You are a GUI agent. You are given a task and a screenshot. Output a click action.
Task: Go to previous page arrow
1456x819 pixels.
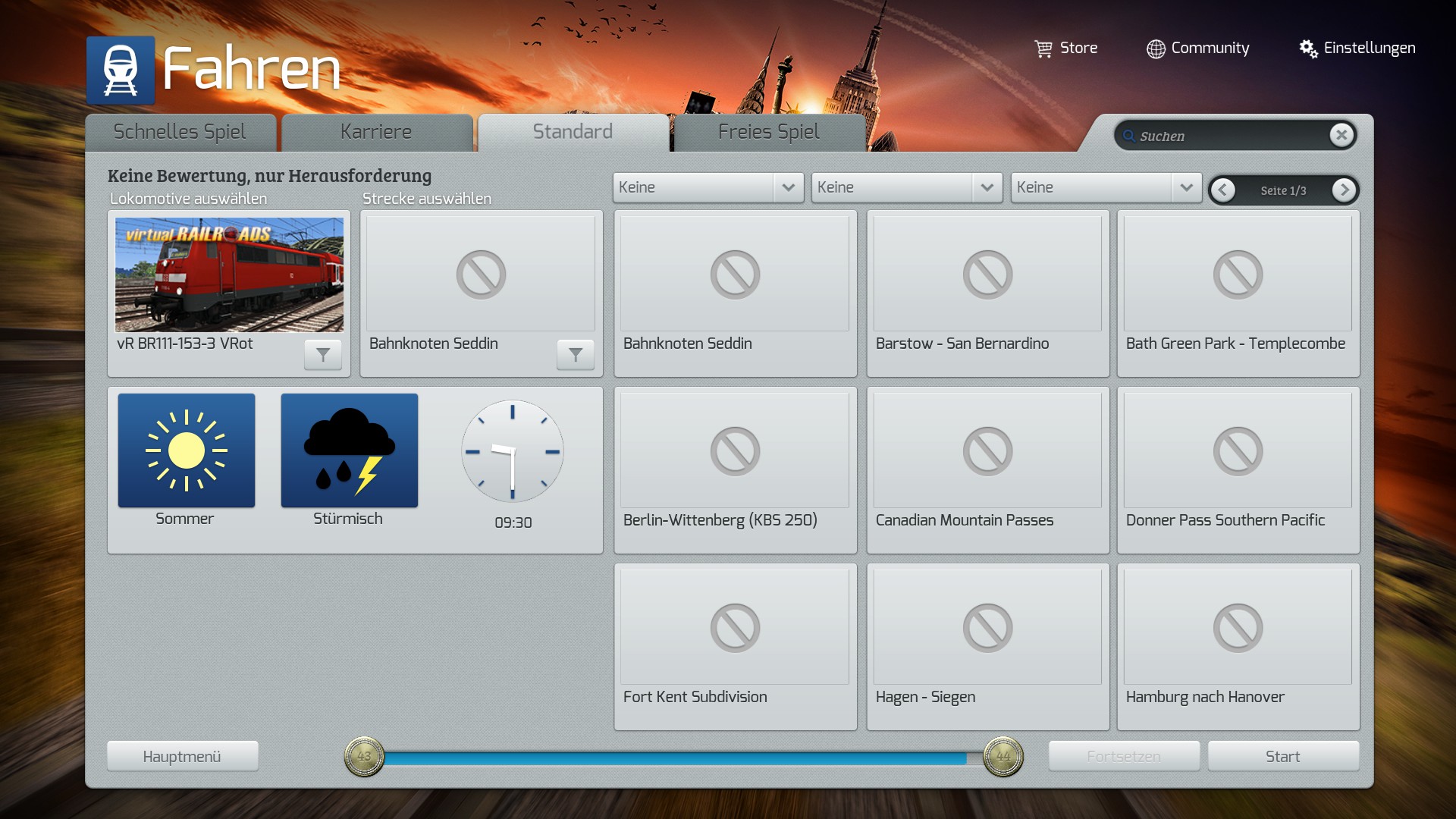point(1222,190)
